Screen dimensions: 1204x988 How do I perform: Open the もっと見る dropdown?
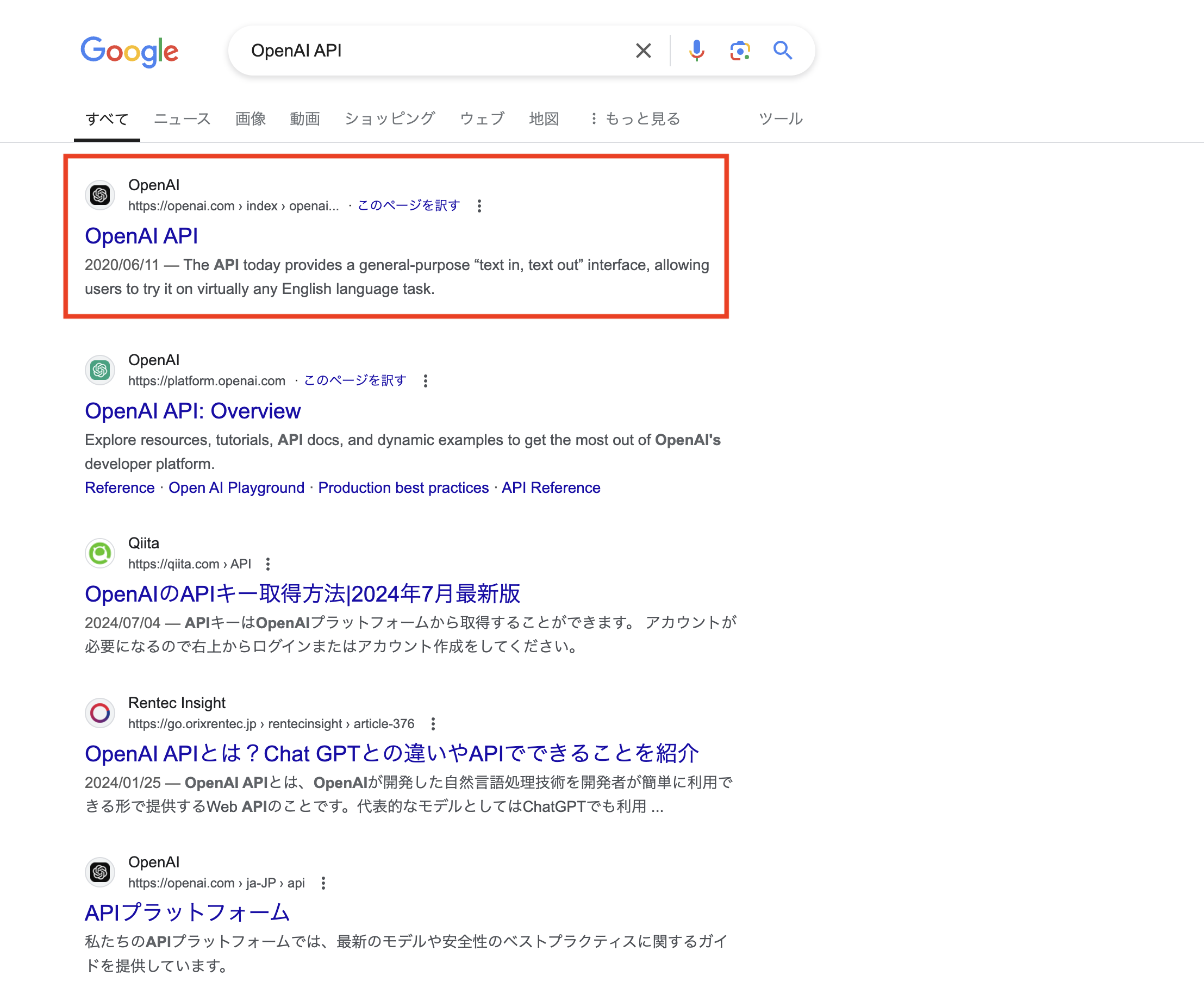pos(641,118)
